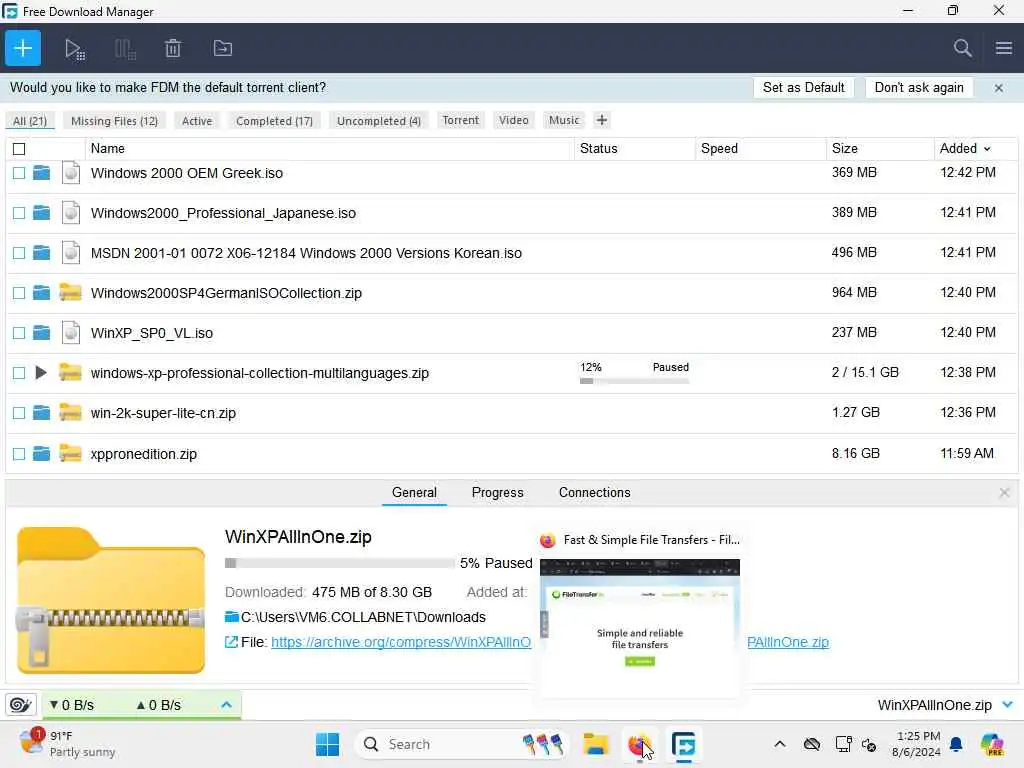Screen dimensions: 1024x768
Task: Expand the speed panel with up chevron
Action: 226,705
